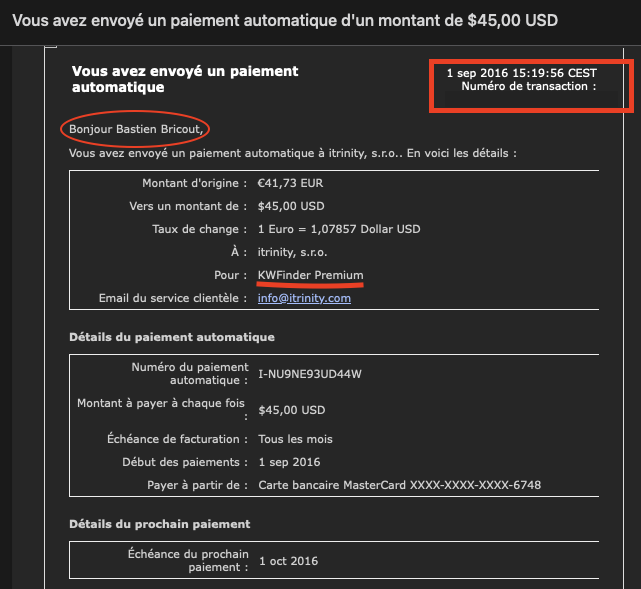Viewport: 641px width, 589px height.
Task: Select the billing cycle value 'Tous les mois'
Action: (x=295, y=439)
